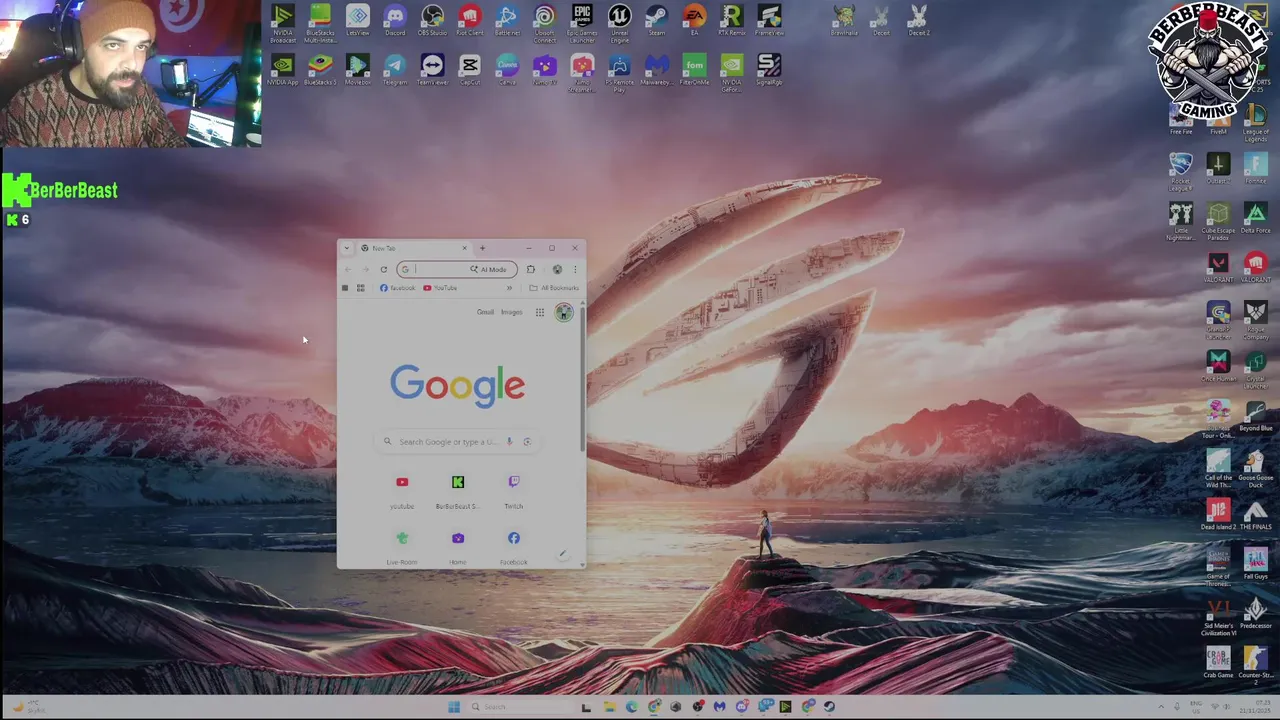Launch the Epic Games Launcher icon
This screenshot has height=720, width=1280.
click(x=582, y=22)
